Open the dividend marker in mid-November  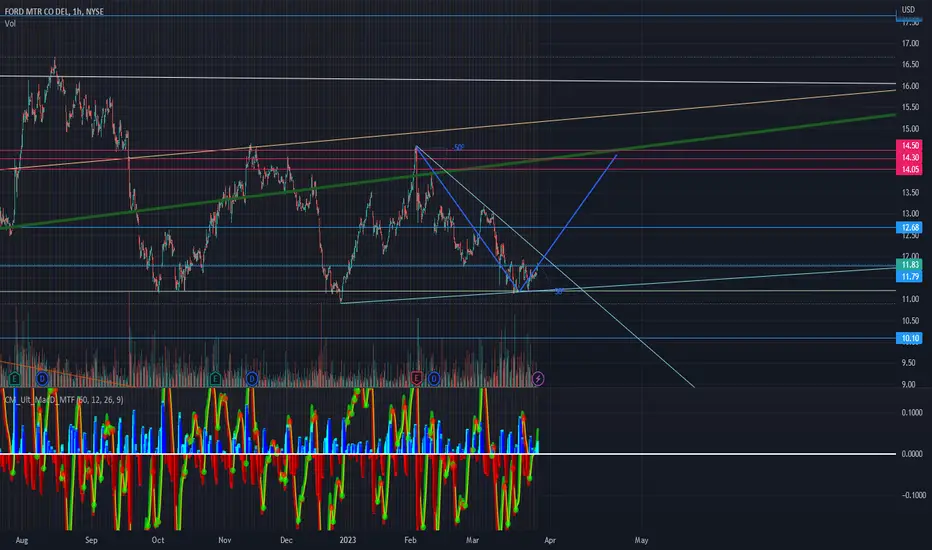251,378
